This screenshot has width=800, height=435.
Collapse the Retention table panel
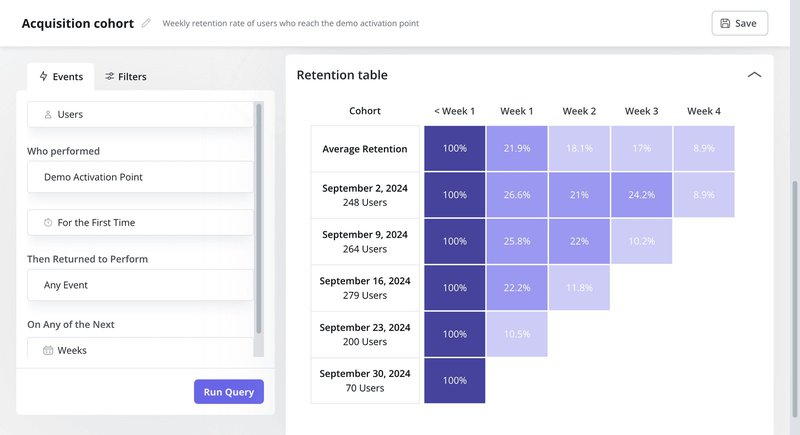tap(754, 75)
